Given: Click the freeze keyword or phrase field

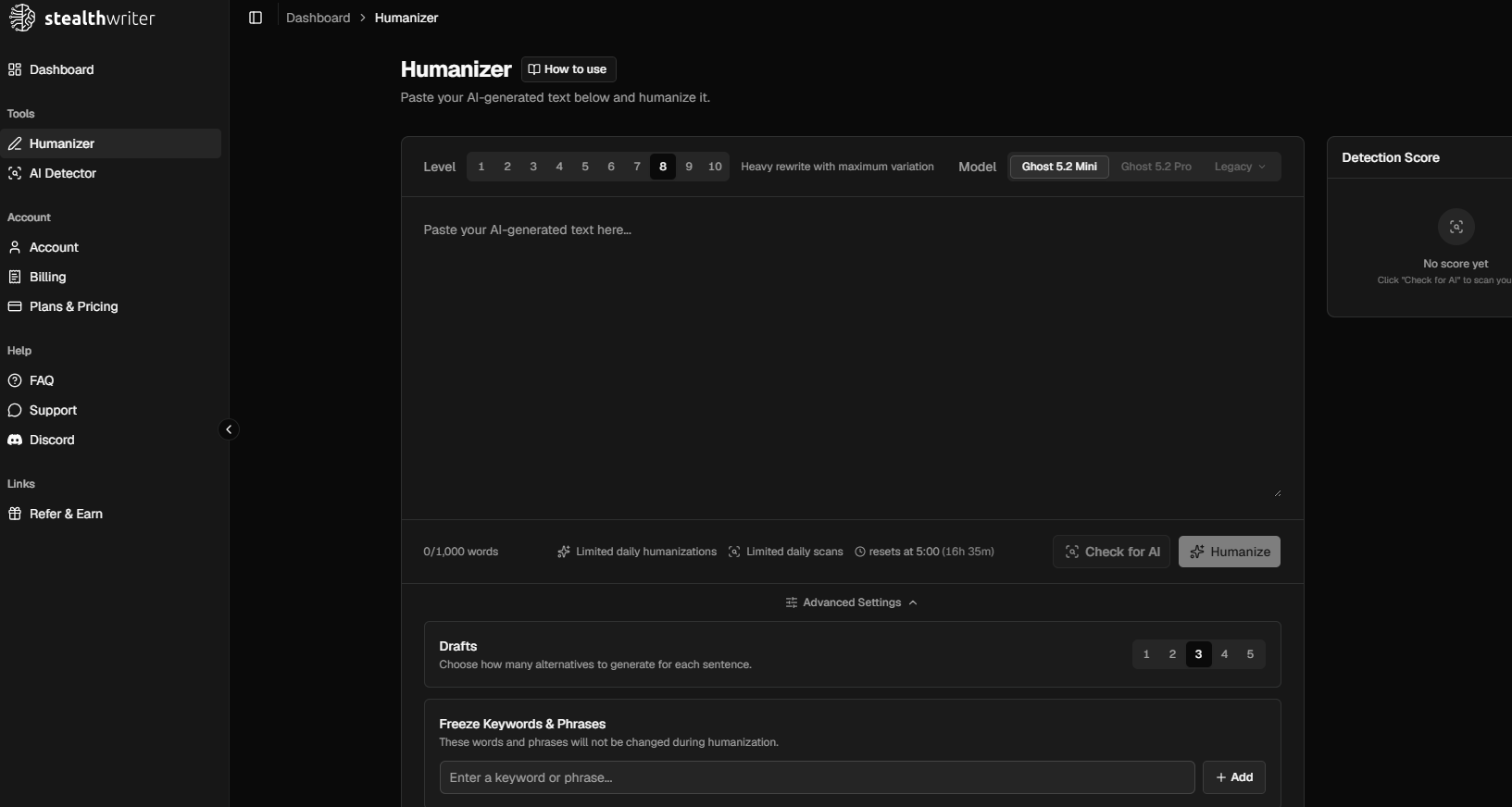Looking at the screenshot, I should pyautogui.click(x=817, y=777).
